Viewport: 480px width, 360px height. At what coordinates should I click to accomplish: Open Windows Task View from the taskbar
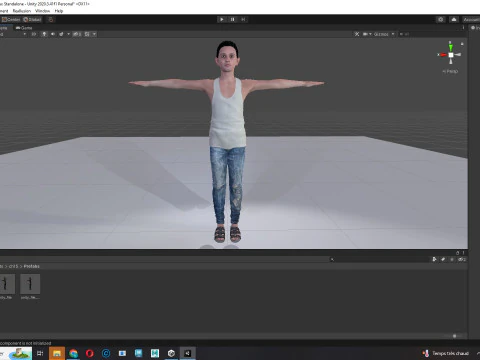pyautogui.click(x=40, y=353)
